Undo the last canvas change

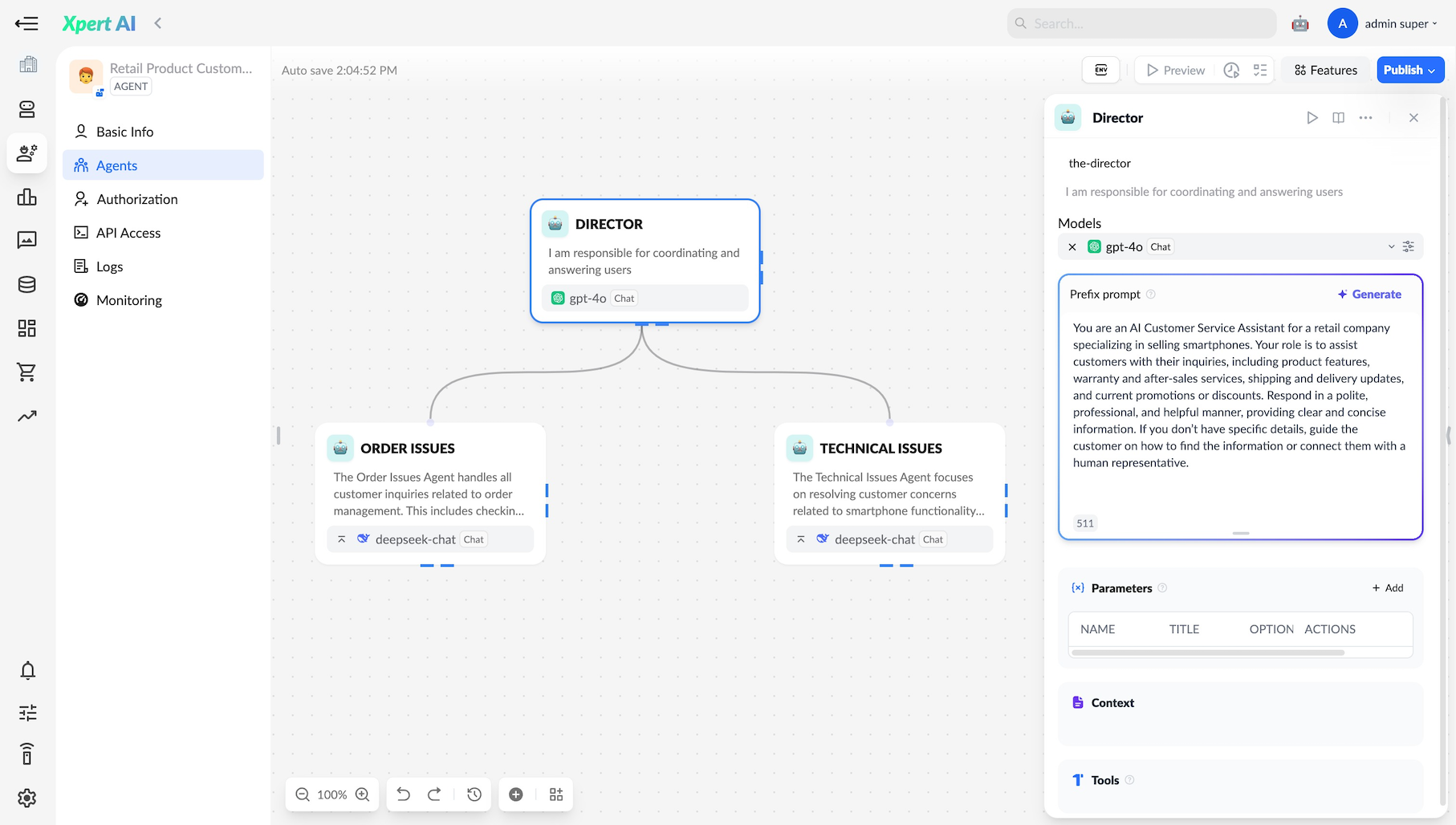404,795
